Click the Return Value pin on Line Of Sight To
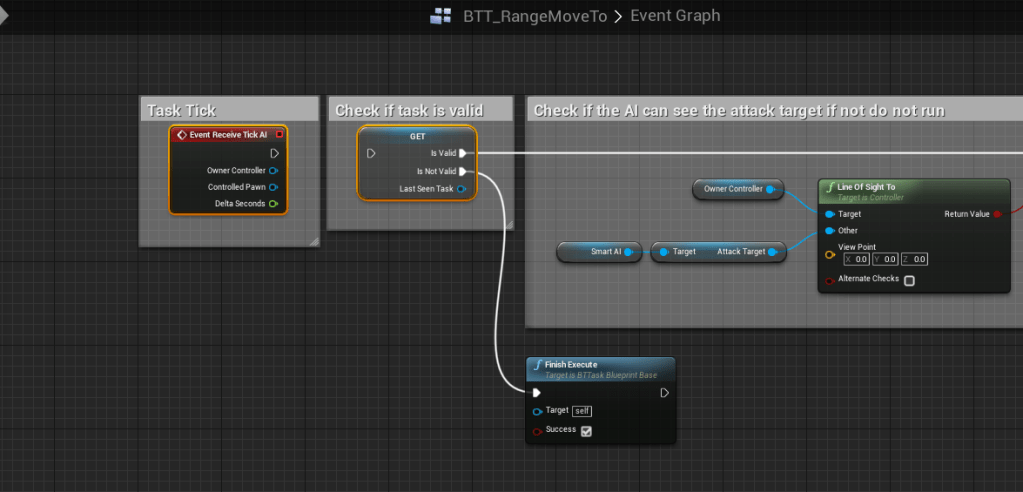 (x=997, y=214)
